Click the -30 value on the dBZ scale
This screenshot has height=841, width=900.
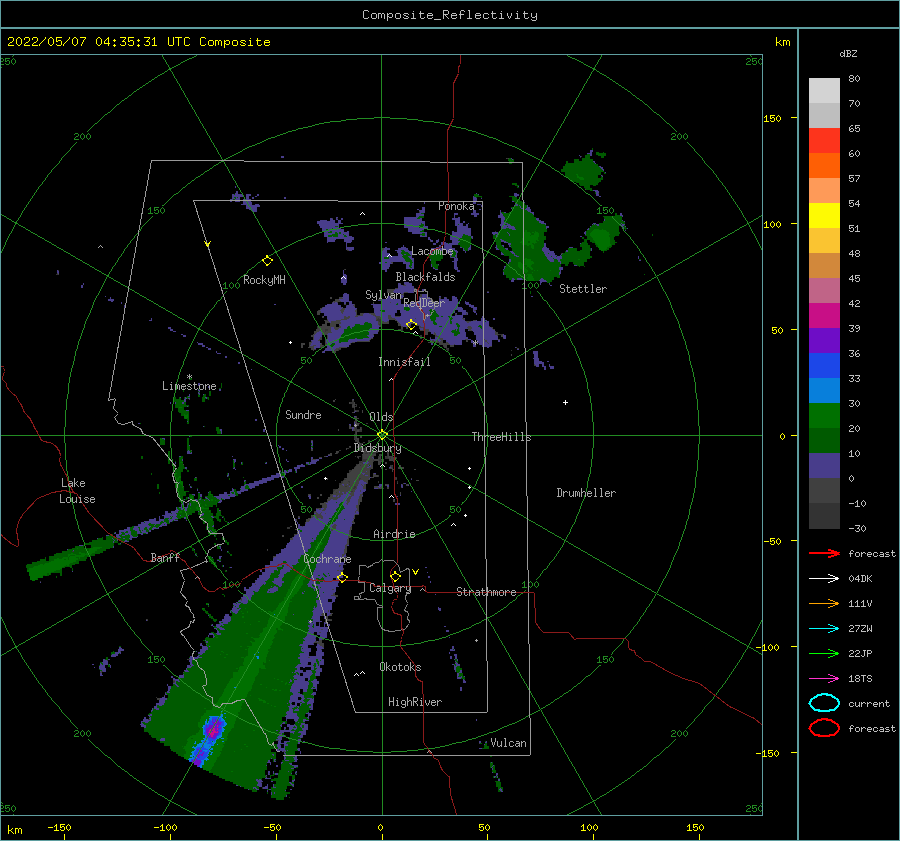857,528
